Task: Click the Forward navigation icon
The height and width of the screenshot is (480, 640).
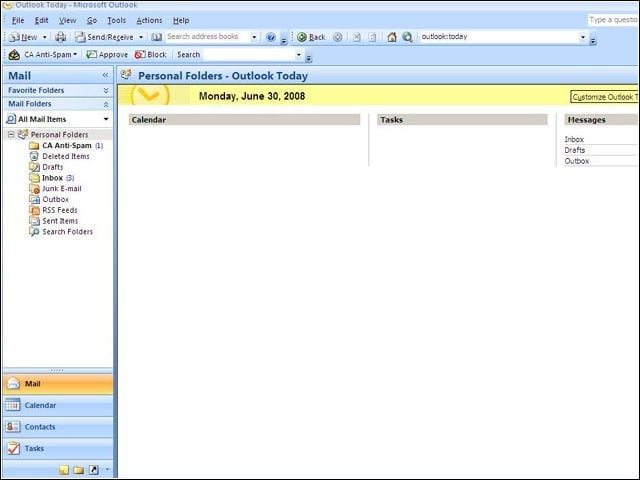Action: point(338,37)
